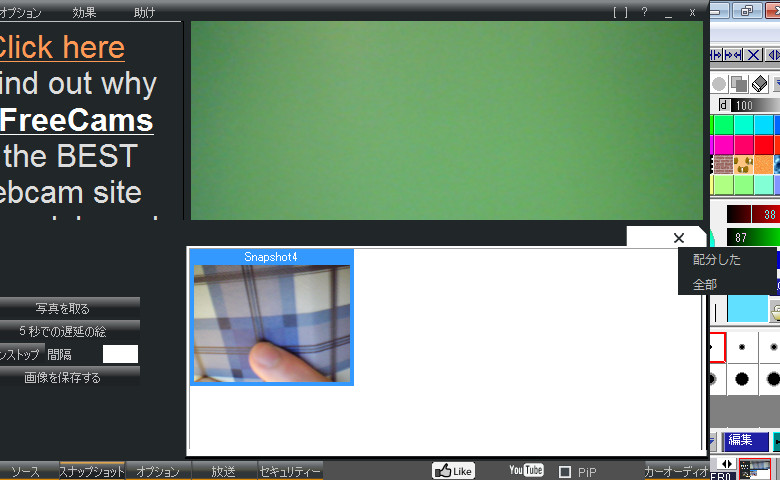This screenshot has height=480, width=780.
Task: Click the green webcam preview area
Action: tap(447, 120)
